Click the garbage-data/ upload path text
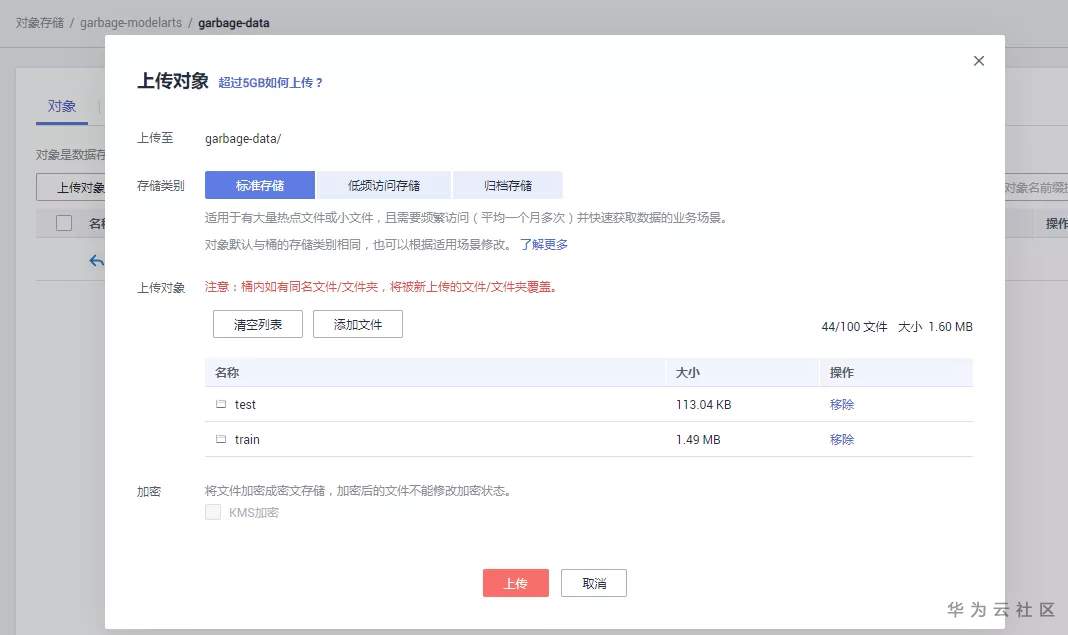This screenshot has width=1068, height=635. (x=242, y=138)
